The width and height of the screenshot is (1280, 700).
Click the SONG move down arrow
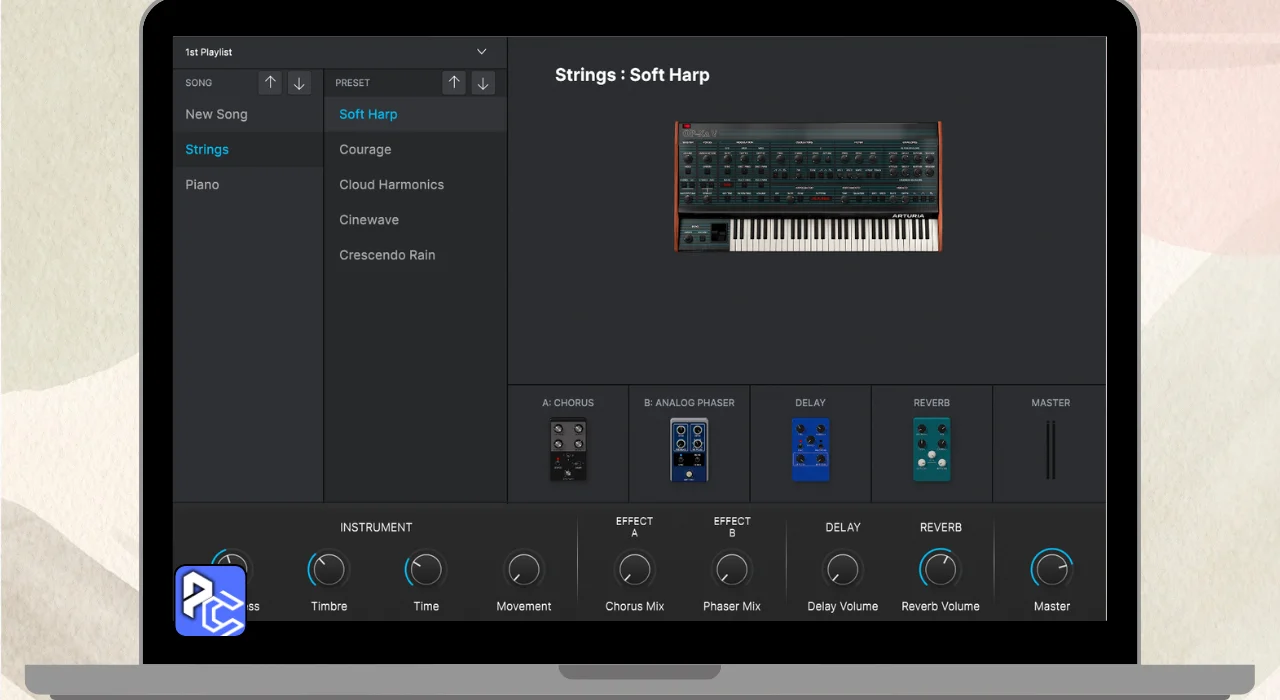click(298, 83)
